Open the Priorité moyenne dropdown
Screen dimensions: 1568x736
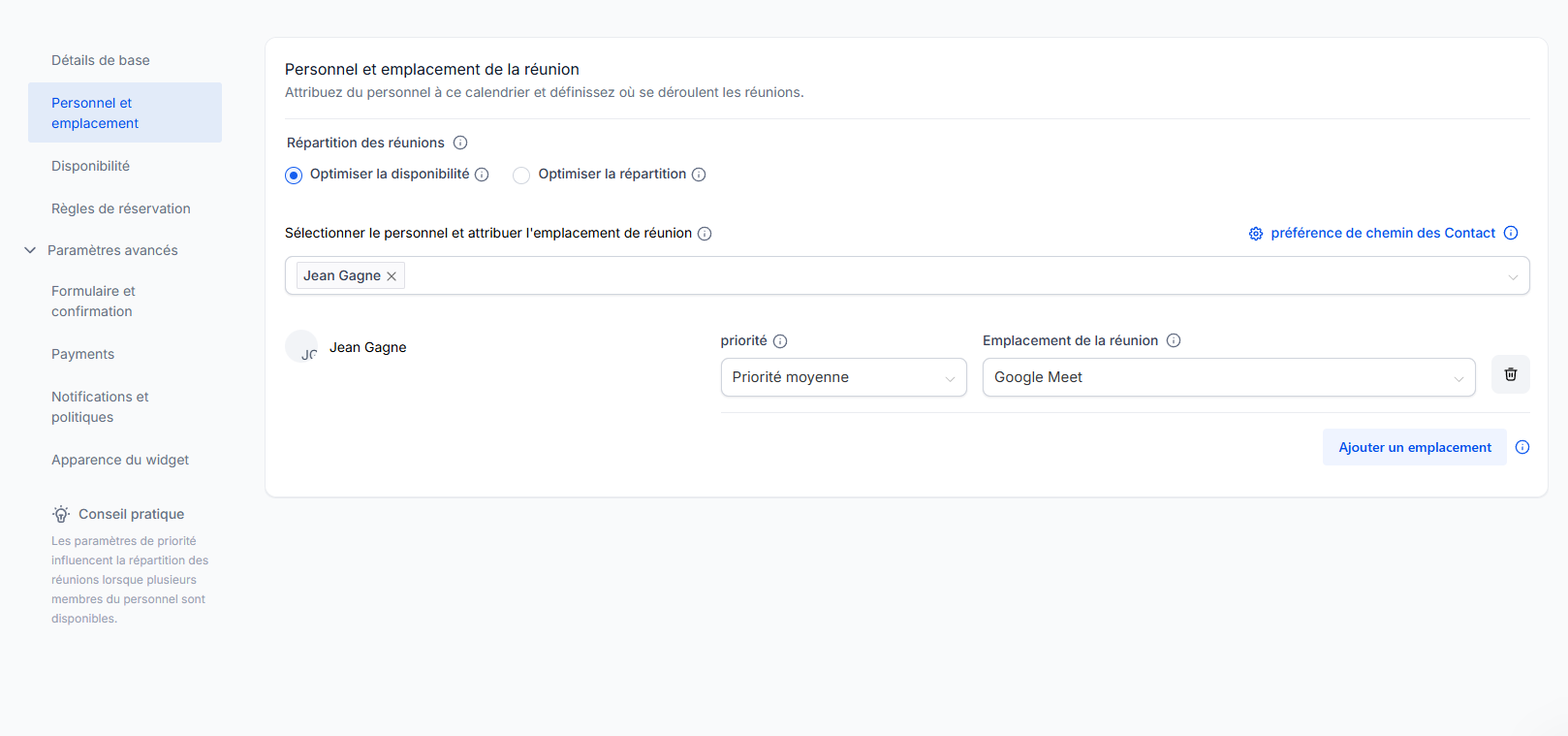(843, 377)
